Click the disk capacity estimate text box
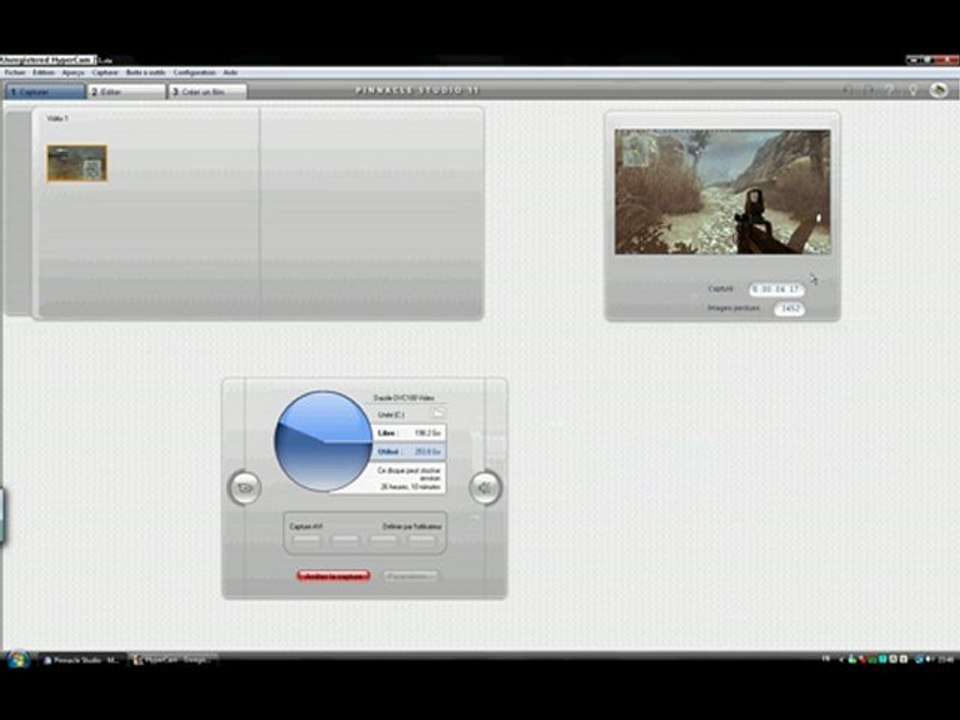 409,479
